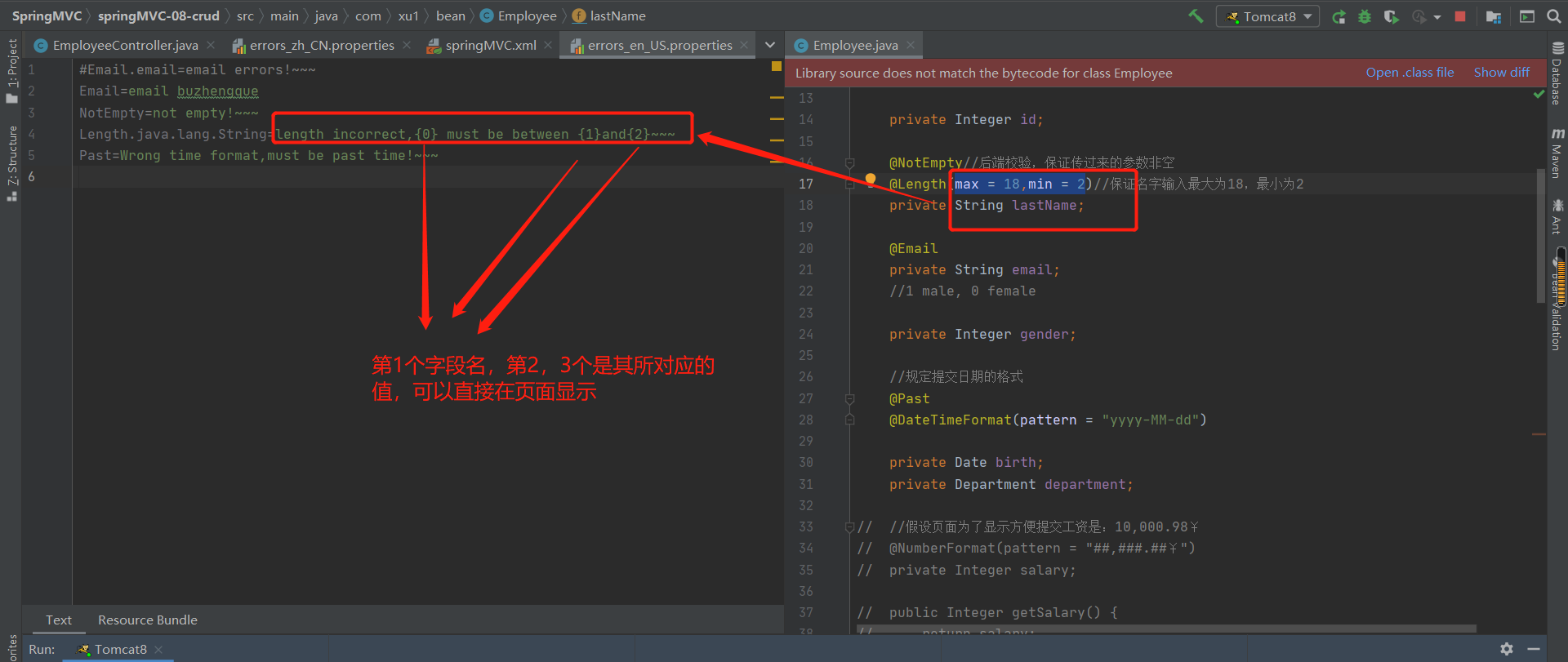Open the 1: Project tool window
1568x662 pixels.
point(11,70)
